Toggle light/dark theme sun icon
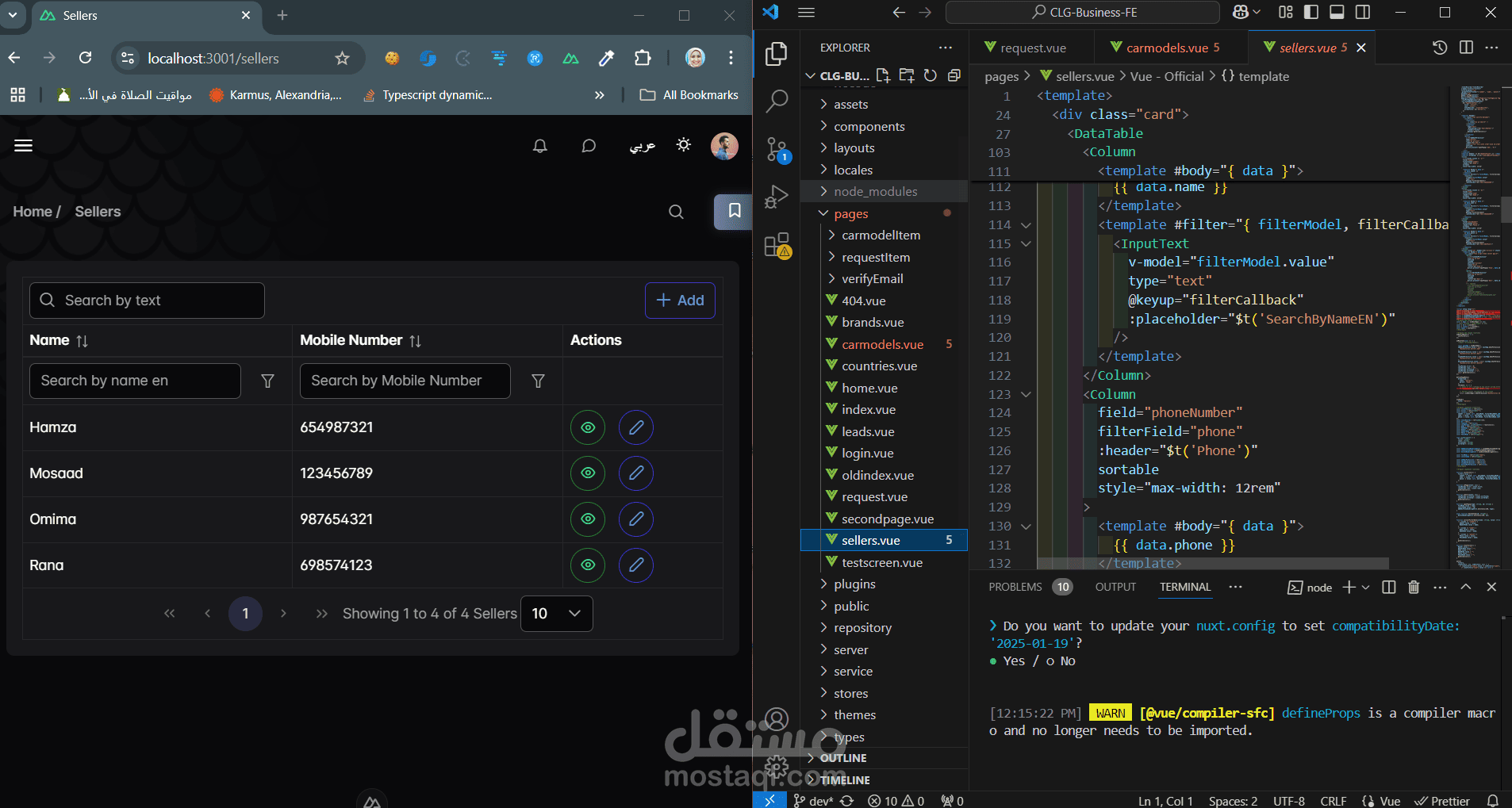Screen dimensions: 1512x808 pyautogui.click(x=683, y=145)
